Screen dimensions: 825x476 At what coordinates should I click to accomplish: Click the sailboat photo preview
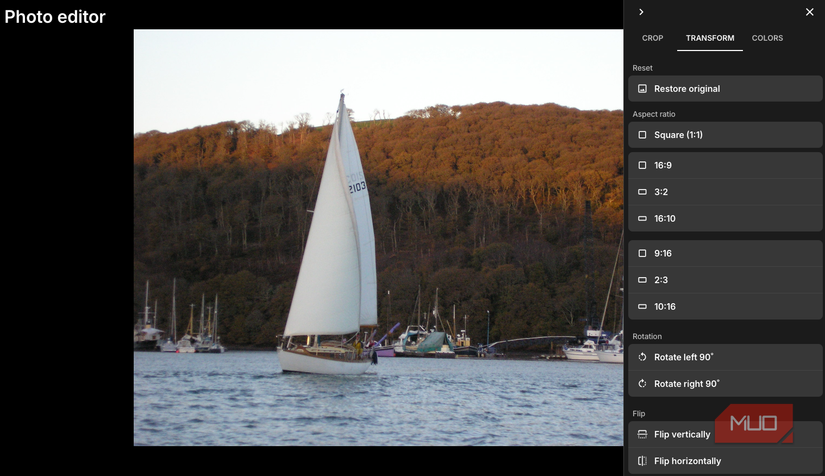(378, 238)
